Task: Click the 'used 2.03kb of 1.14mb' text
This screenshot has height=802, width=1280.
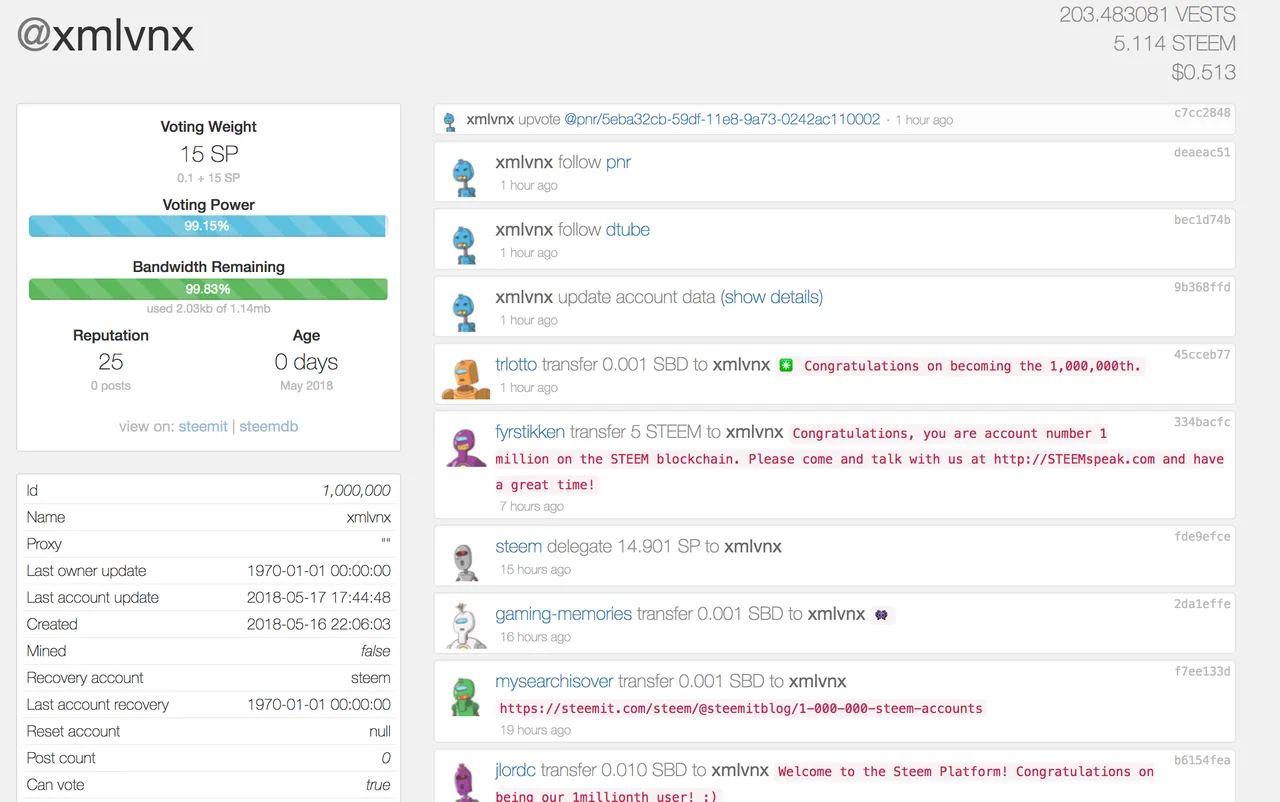Action: point(208,309)
